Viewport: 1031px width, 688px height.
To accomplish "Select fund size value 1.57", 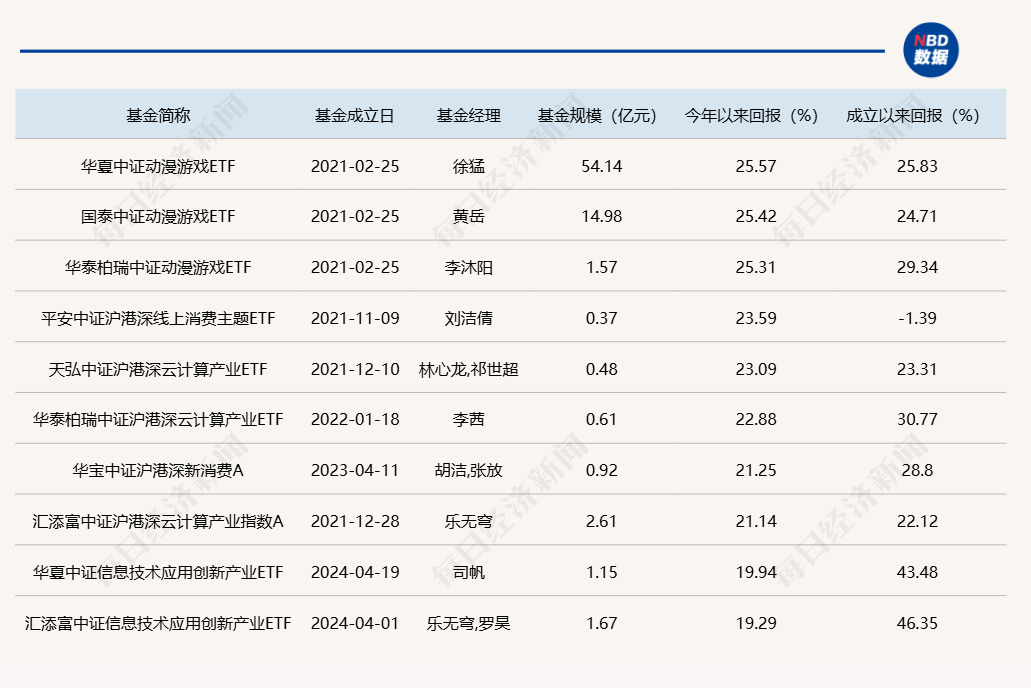I will coord(602,268).
